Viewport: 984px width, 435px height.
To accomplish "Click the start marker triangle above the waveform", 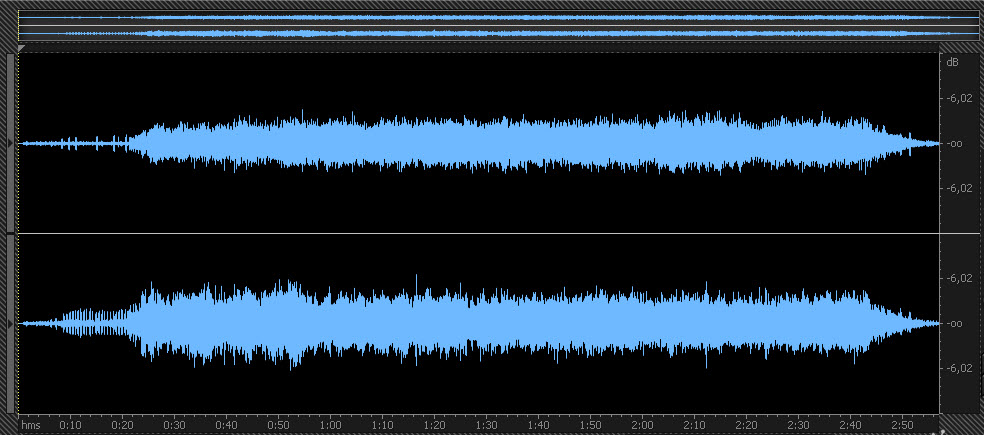I will pyautogui.click(x=22, y=48).
